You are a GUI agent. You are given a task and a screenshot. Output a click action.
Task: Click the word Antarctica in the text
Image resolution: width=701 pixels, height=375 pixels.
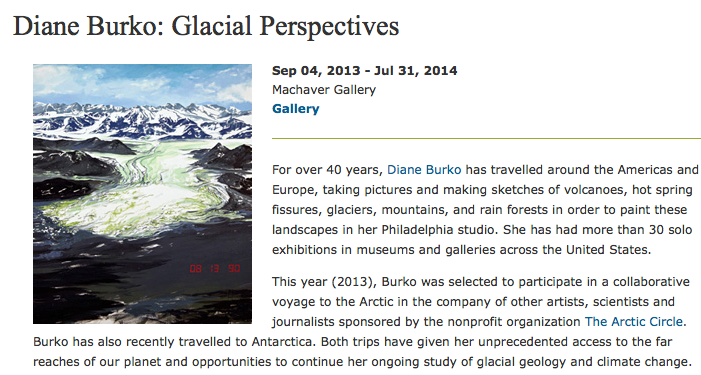pyautogui.click(x=282, y=342)
